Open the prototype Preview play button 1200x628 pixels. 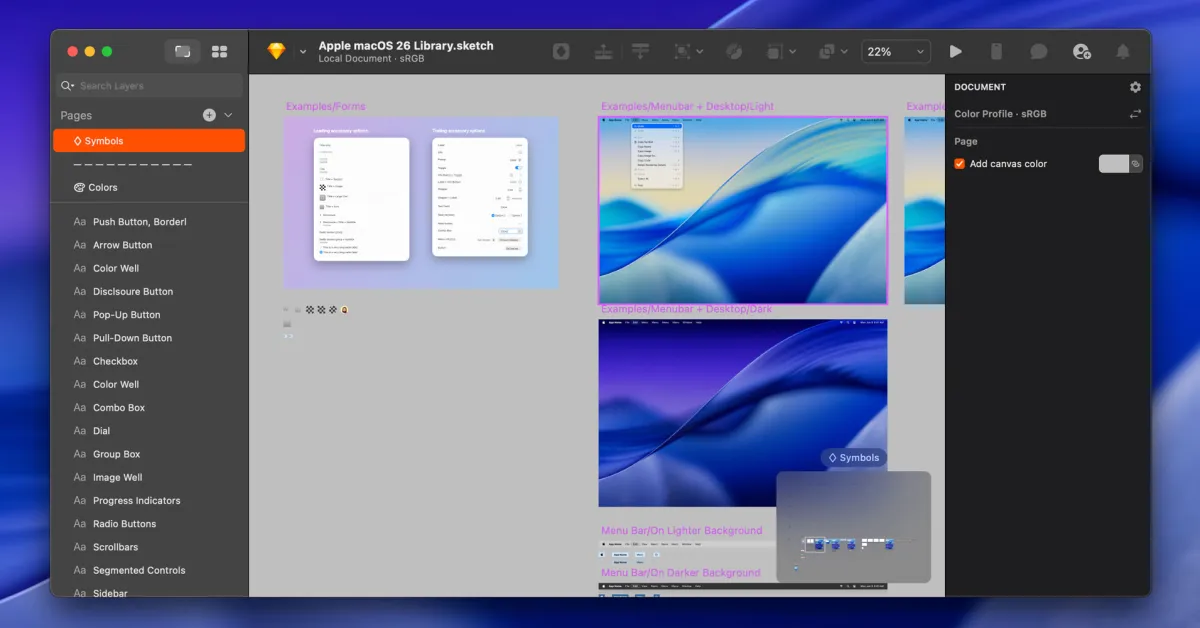pyautogui.click(x=956, y=51)
